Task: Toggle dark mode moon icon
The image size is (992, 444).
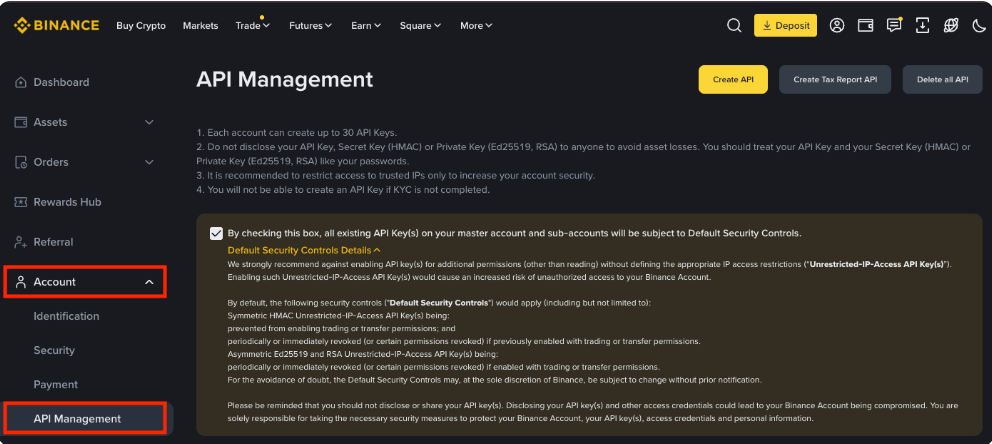Action: (978, 26)
